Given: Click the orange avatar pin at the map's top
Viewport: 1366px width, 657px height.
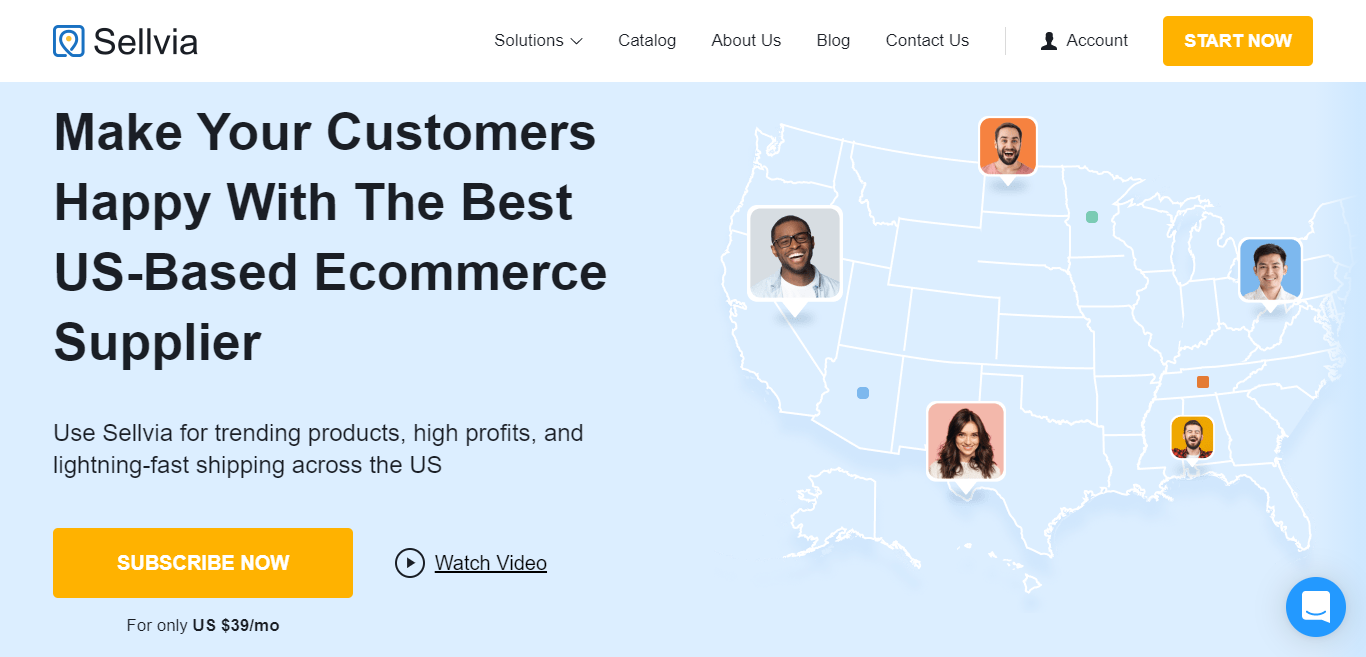Looking at the screenshot, I should point(1007,145).
